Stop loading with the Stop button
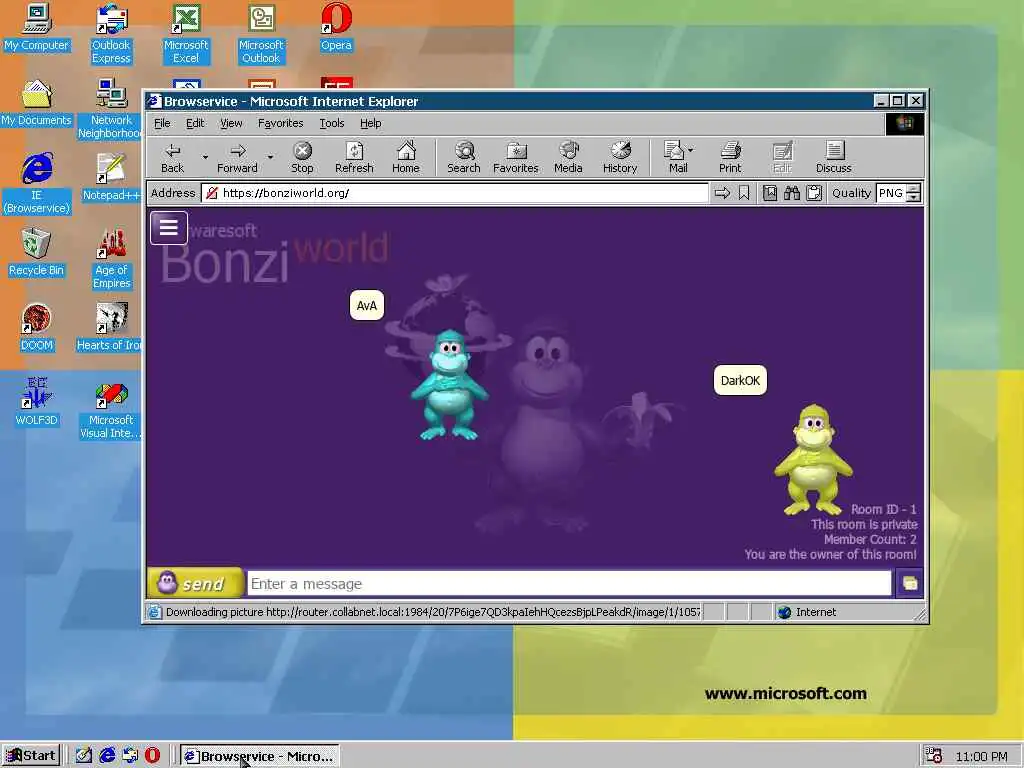This screenshot has height=768, width=1024. [x=302, y=157]
